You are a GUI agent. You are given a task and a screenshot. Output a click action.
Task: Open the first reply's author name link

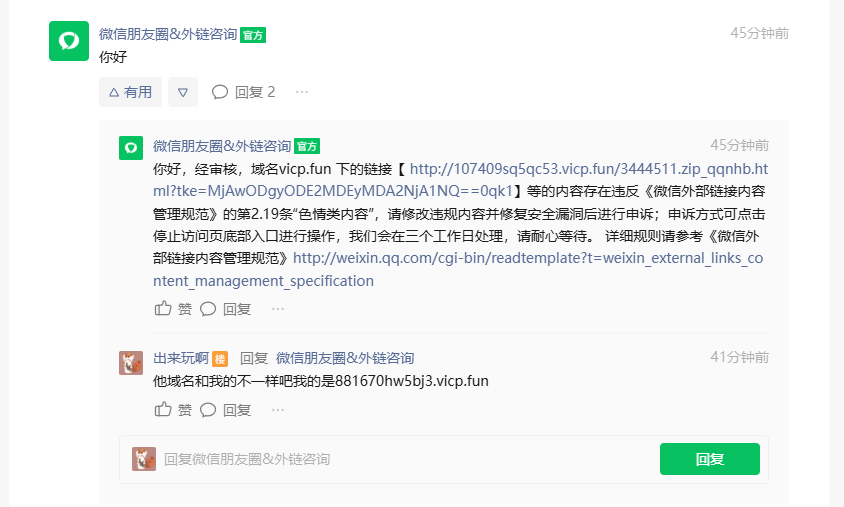click(222, 146)
